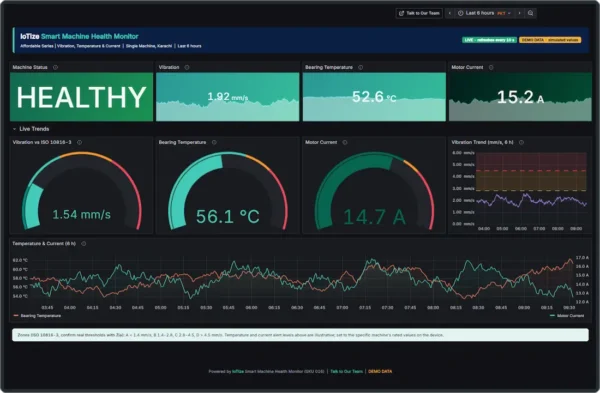Click the Vibration stat panel title
Screen dimensions: 600x393
coord(169,67)
